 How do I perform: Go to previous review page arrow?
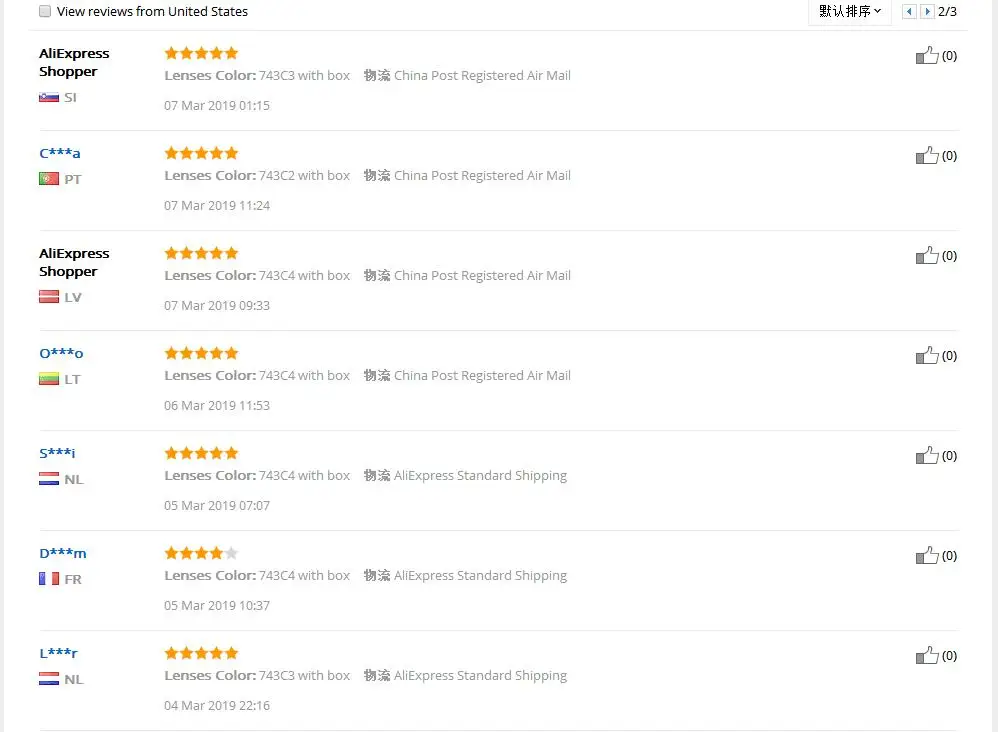point(910,11)
